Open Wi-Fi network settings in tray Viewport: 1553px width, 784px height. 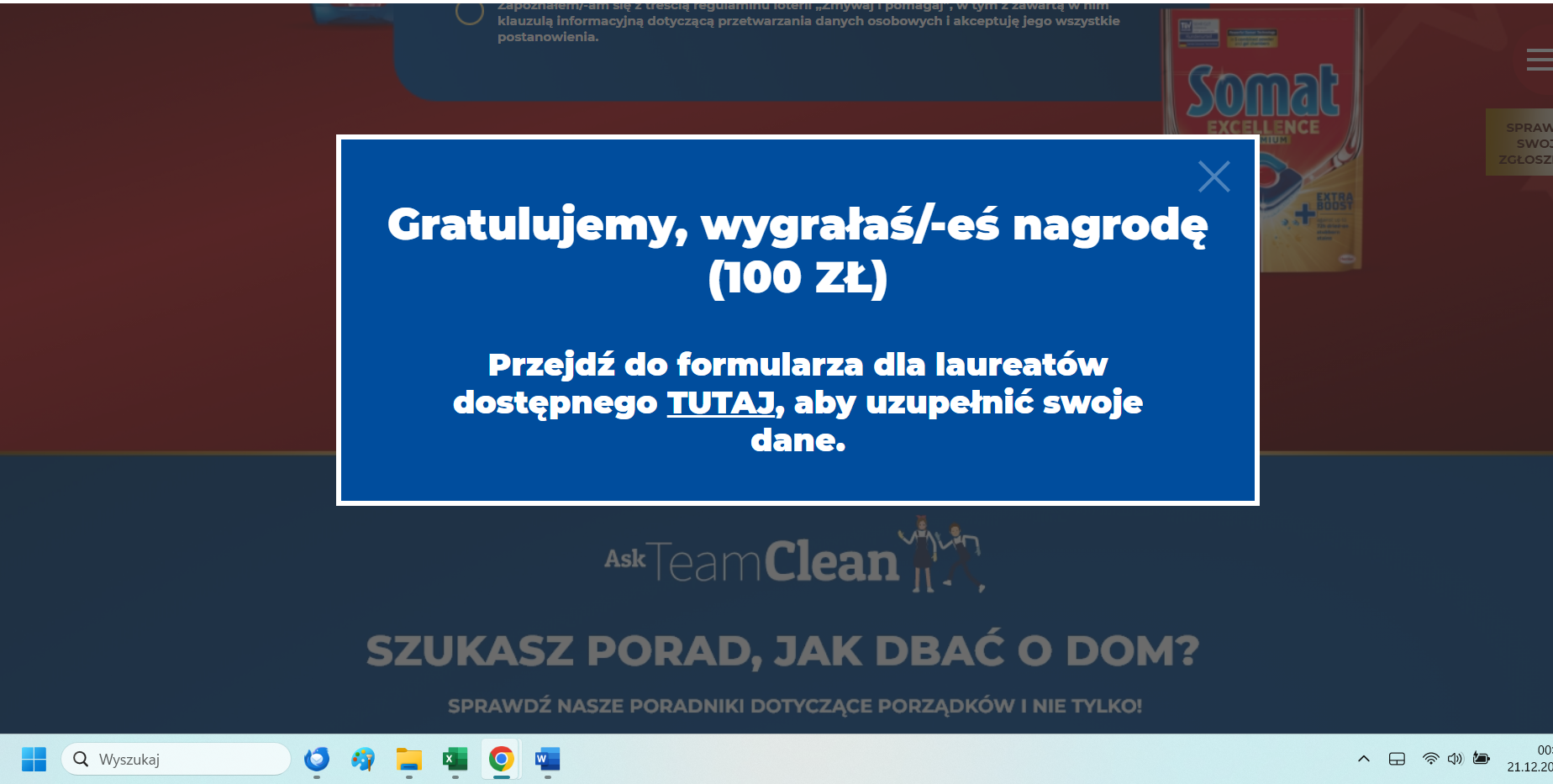1430,759
